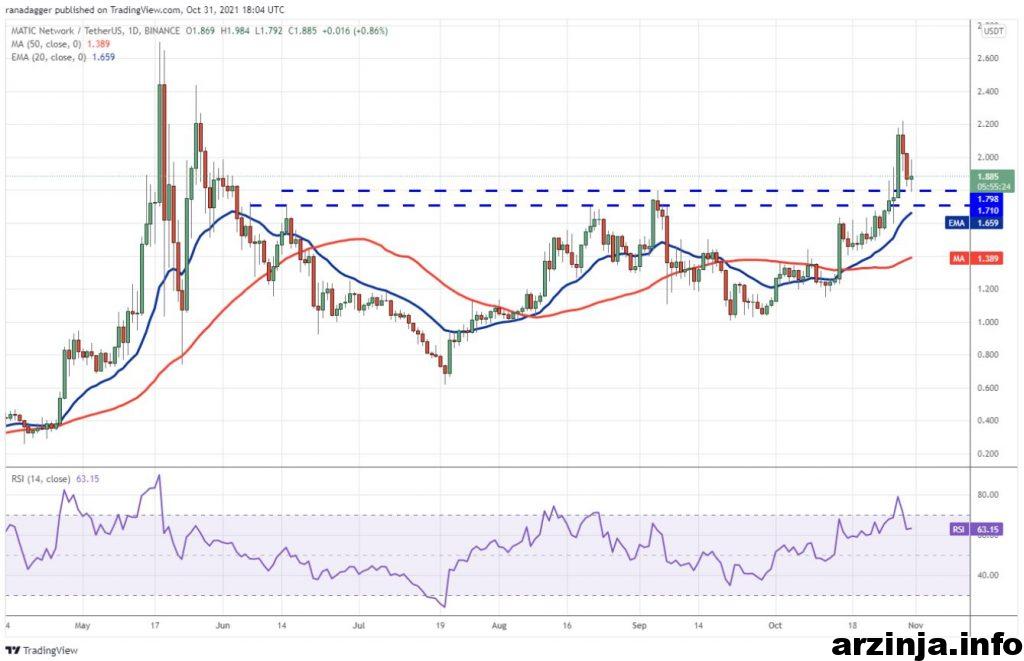This screenshot has height=661, width=1024.
Task: Click the USDT currency label on price axis
Action: point(994,32)
